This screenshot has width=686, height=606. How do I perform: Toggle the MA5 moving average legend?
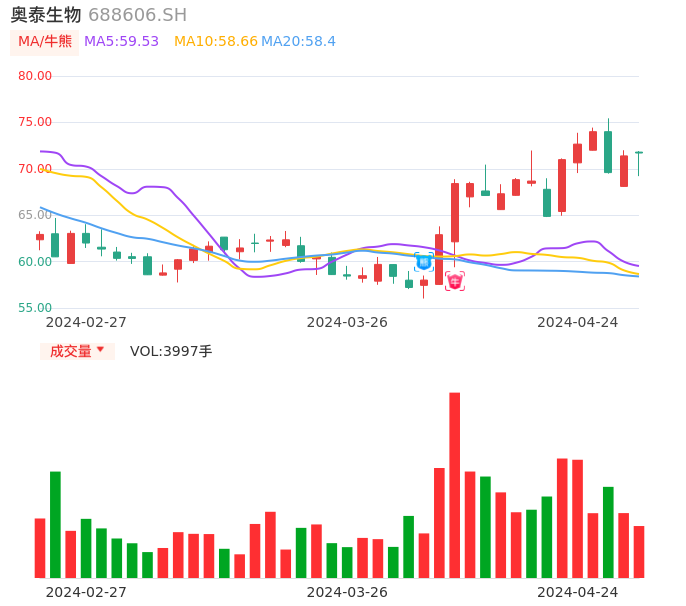tap(121, 42)
